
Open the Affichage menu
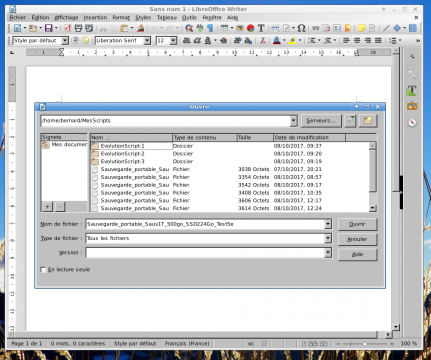(66, 17)
